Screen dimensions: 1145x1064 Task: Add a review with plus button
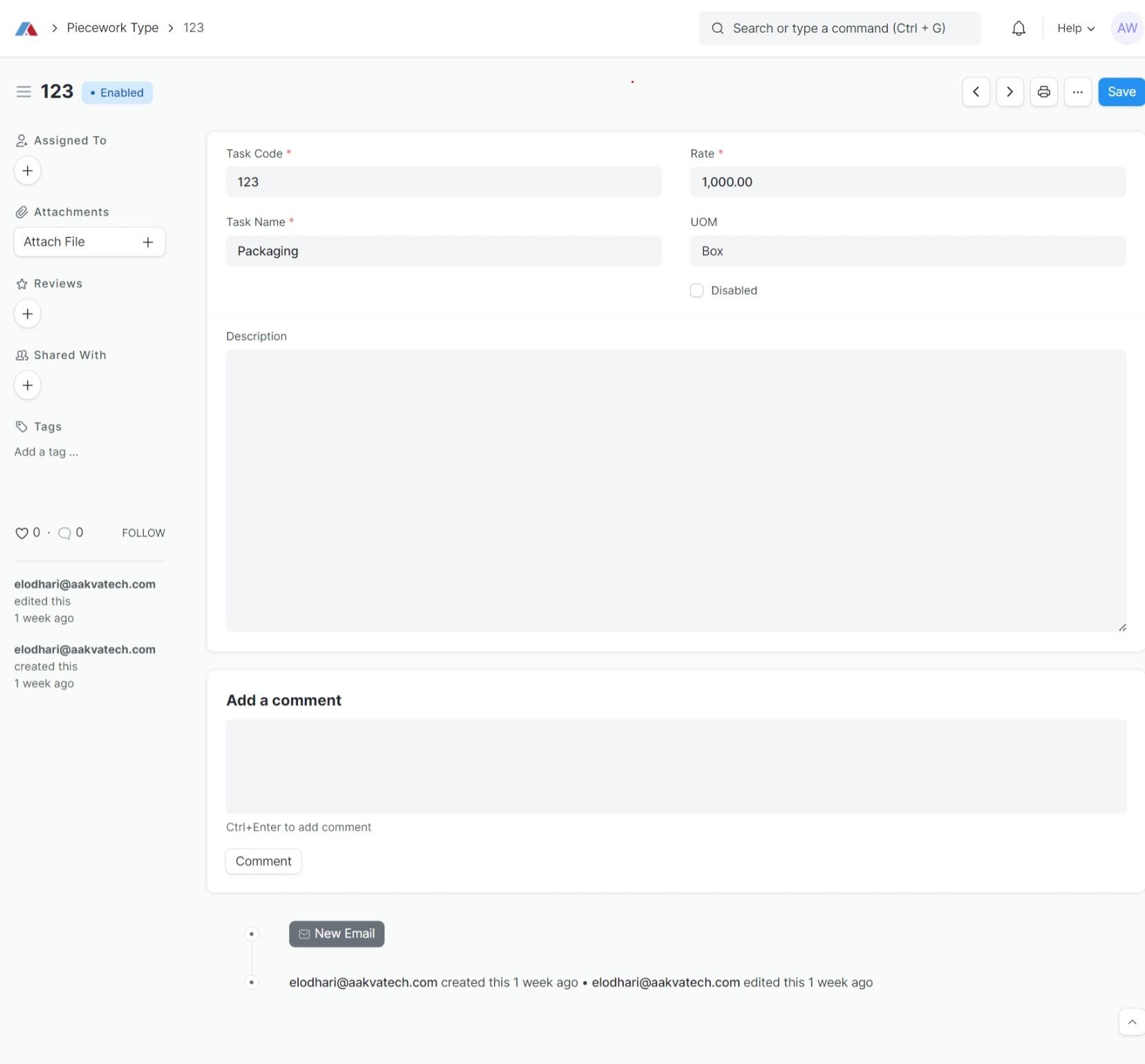point(28,314)
